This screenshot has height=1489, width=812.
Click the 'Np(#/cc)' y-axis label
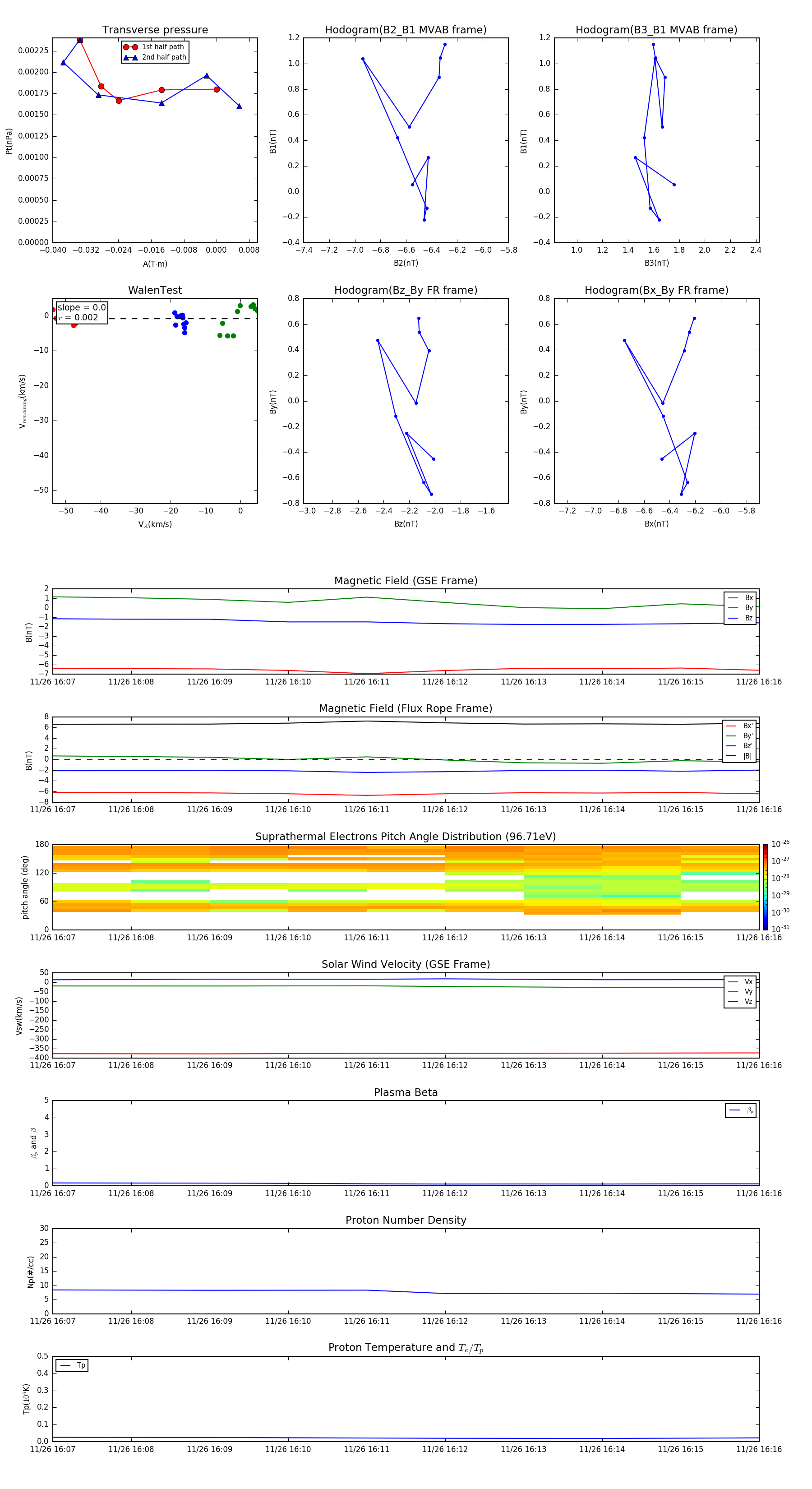pyautogui.click(x=31, y=1272)
